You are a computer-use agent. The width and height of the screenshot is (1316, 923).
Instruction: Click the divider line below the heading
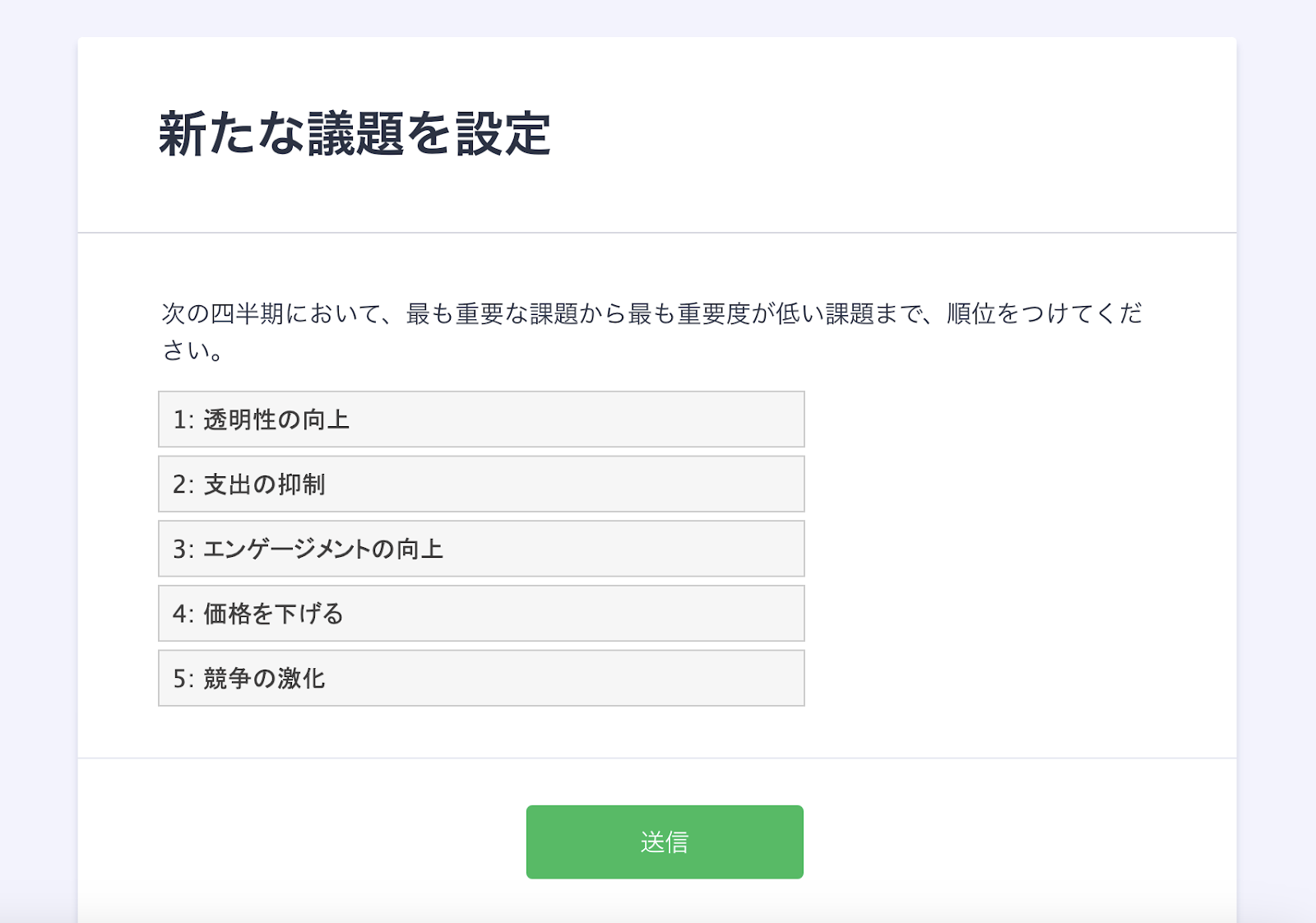click(x=656, y=233)
